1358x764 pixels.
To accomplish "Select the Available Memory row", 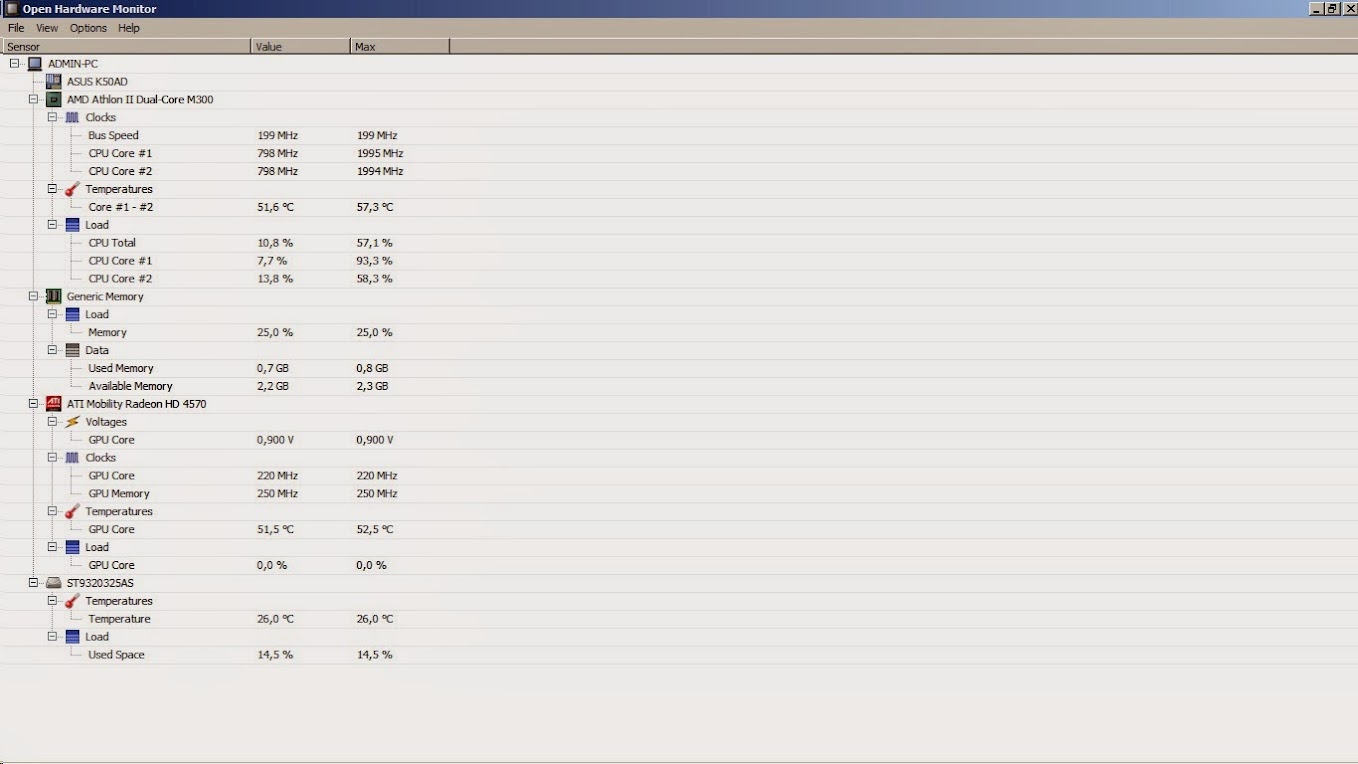I will tap(679, 386).
